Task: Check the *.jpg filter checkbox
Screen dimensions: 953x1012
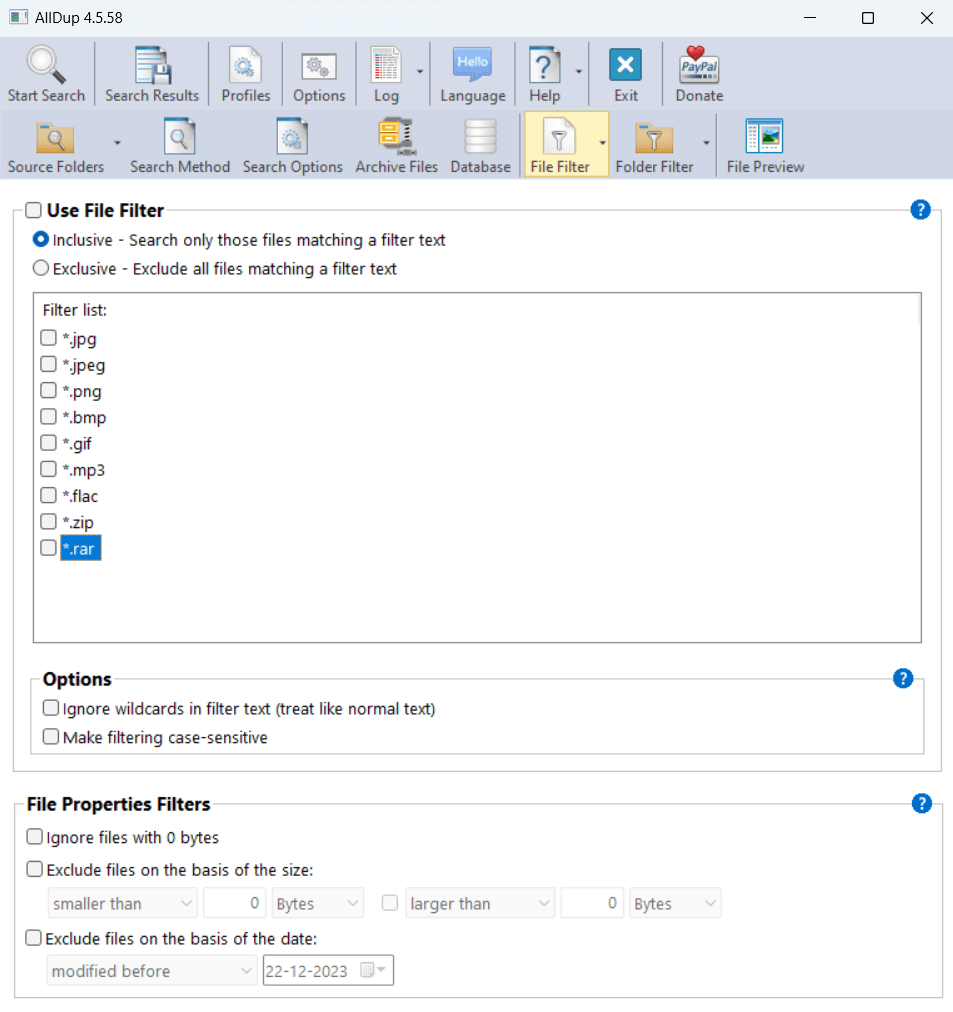Action: pyautogui.click(x=48, y=338)
